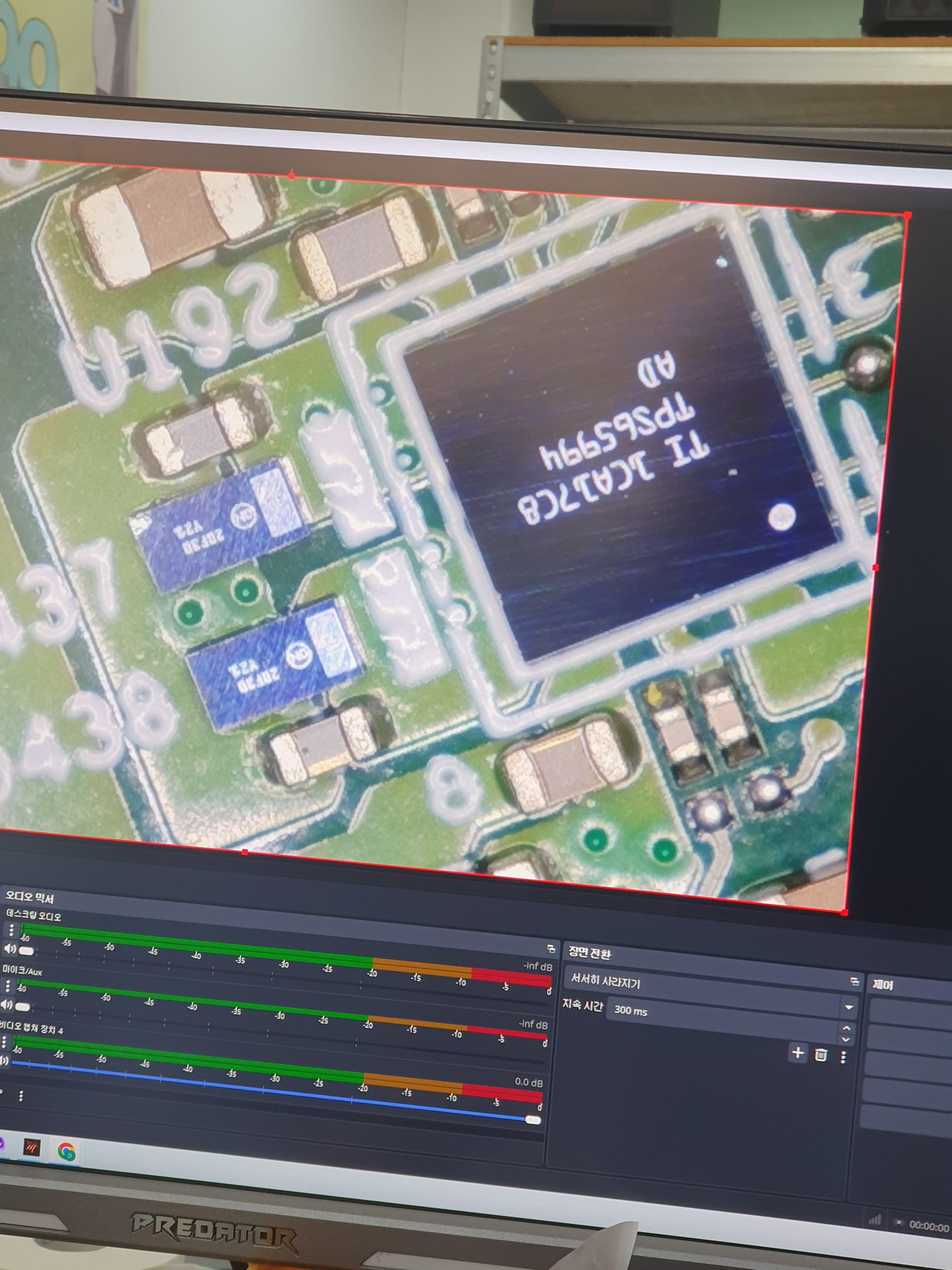Screen dimensions: 952x1270
Task: Open the audio mixer bottom three-dot menu
Action: [21, 1096]
